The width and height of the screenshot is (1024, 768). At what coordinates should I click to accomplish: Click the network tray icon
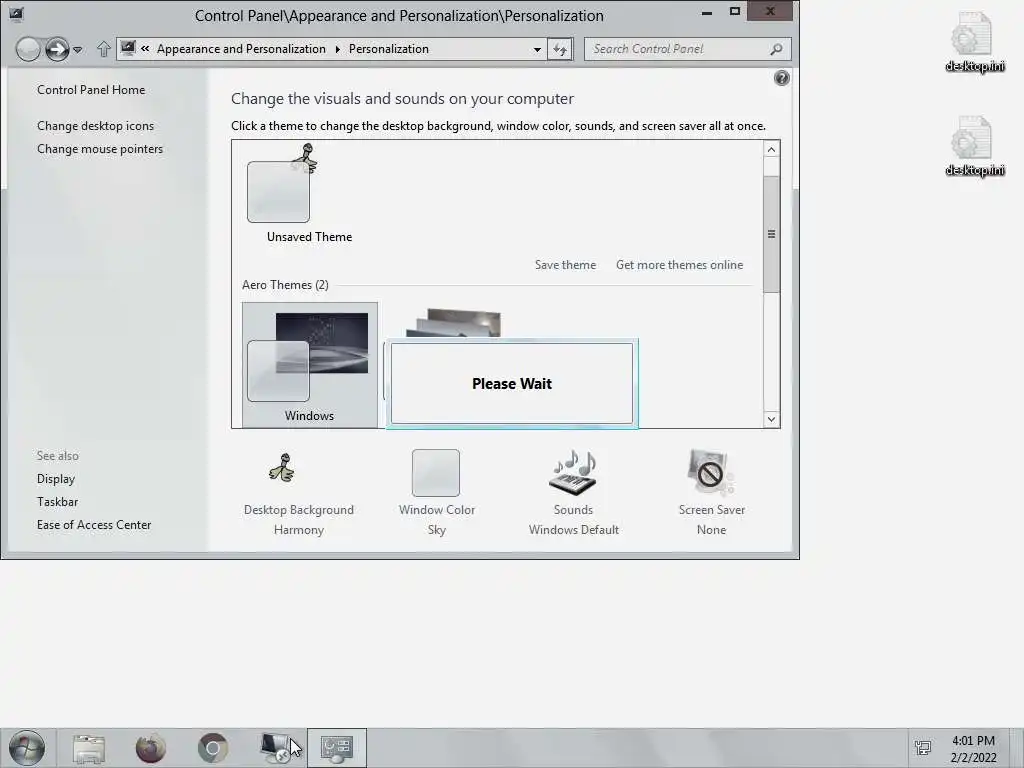pyautogui.click(x=923, y=748)
